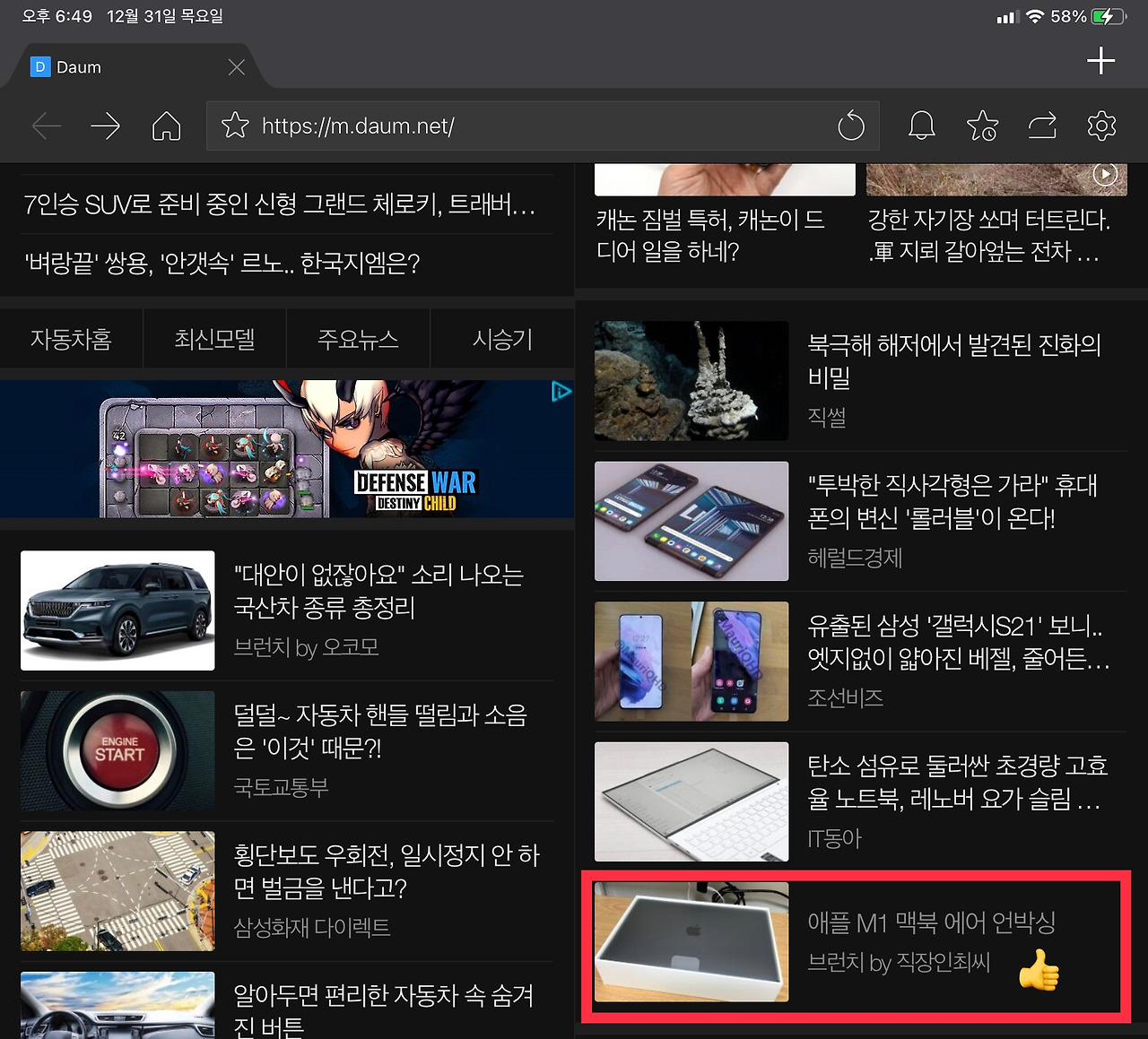Click the address bar showing m.daum.net
The width and height of the screenshot is (1148, 1039).
click(x=543, y=126)
